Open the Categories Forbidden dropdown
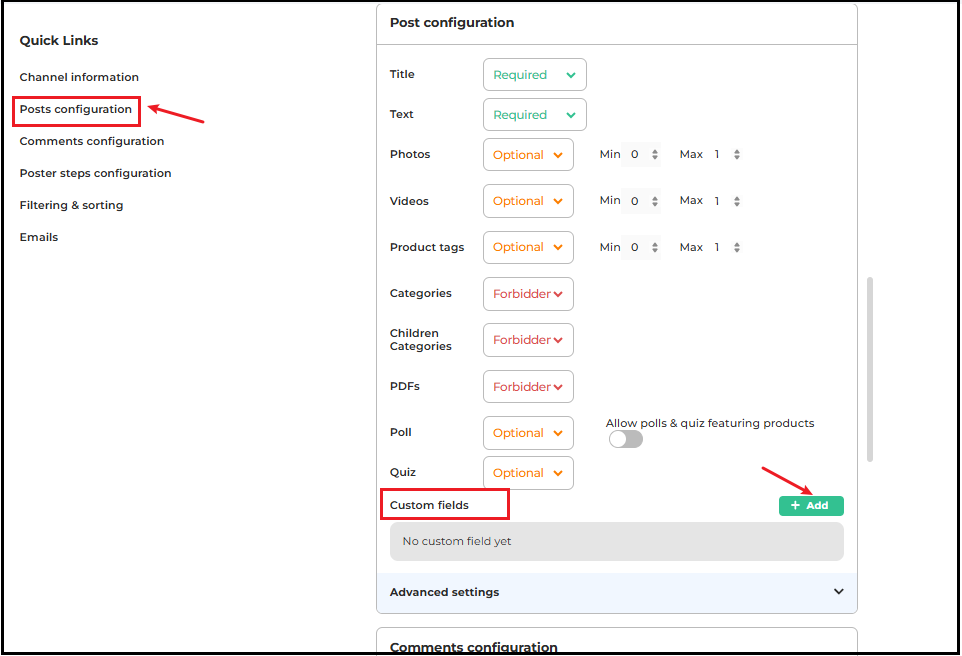This screenshot has width=962, height=656. pyautogui.click(x=528, y=294)
